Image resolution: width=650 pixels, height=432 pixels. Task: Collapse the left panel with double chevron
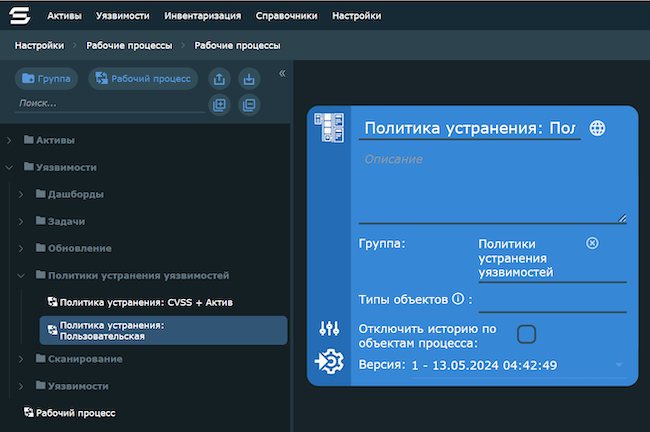(x=282, y=73)
